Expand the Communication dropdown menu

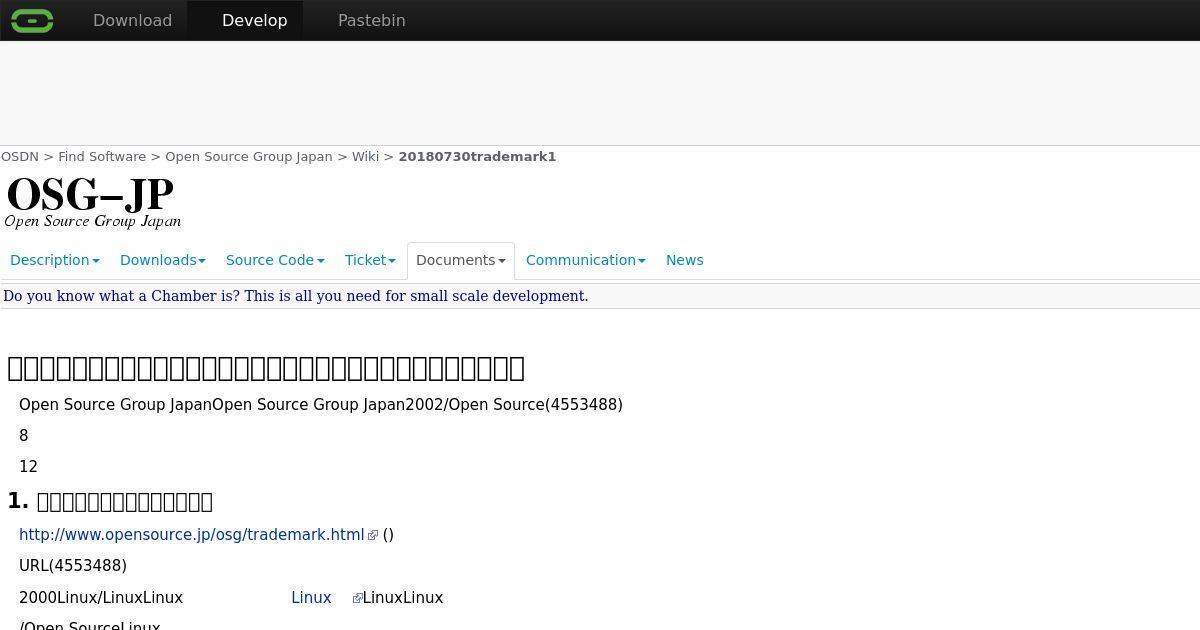coord(585,260)
